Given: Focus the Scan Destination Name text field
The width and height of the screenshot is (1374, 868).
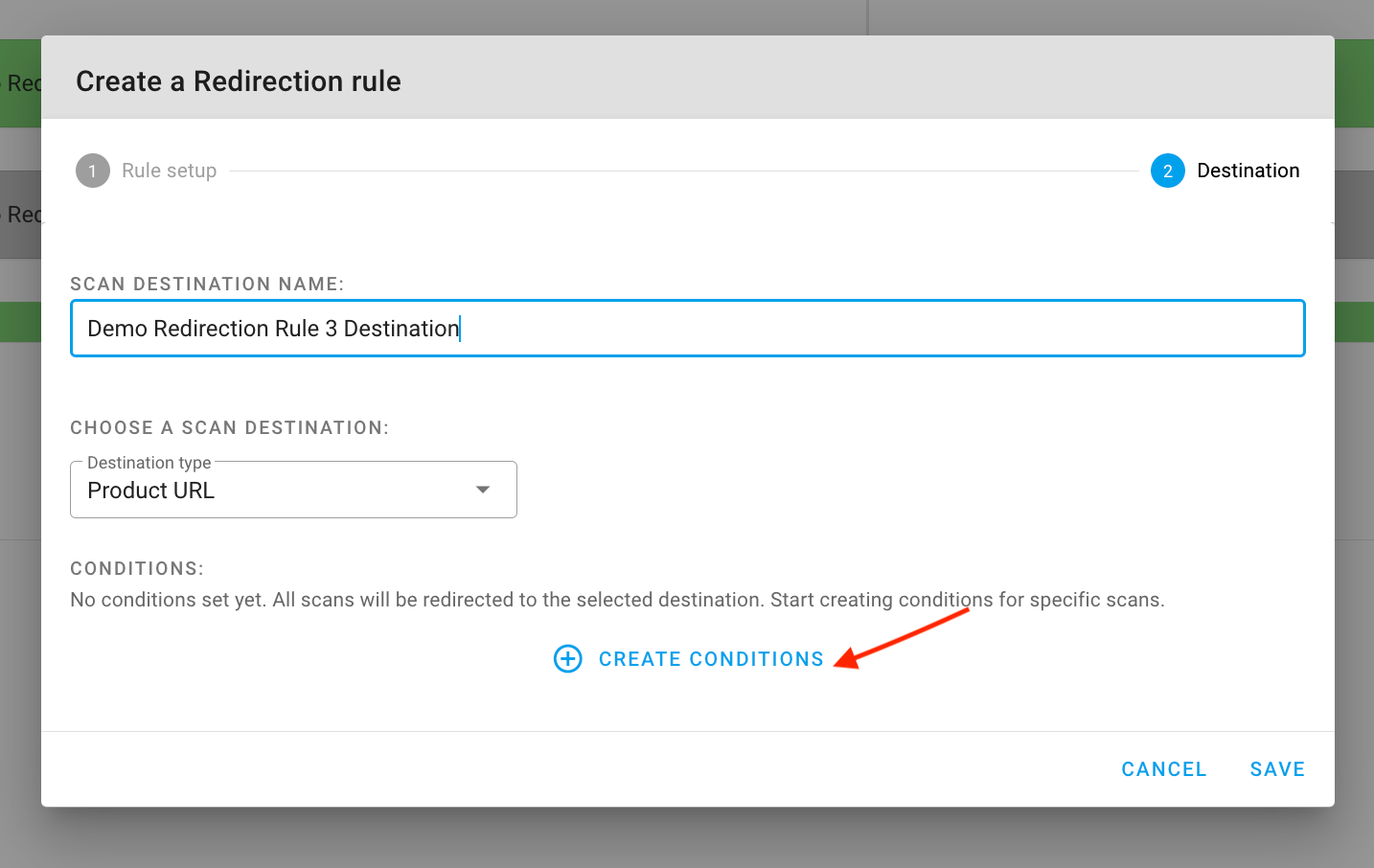Looking at the screenshot, I should pos(687,329).
